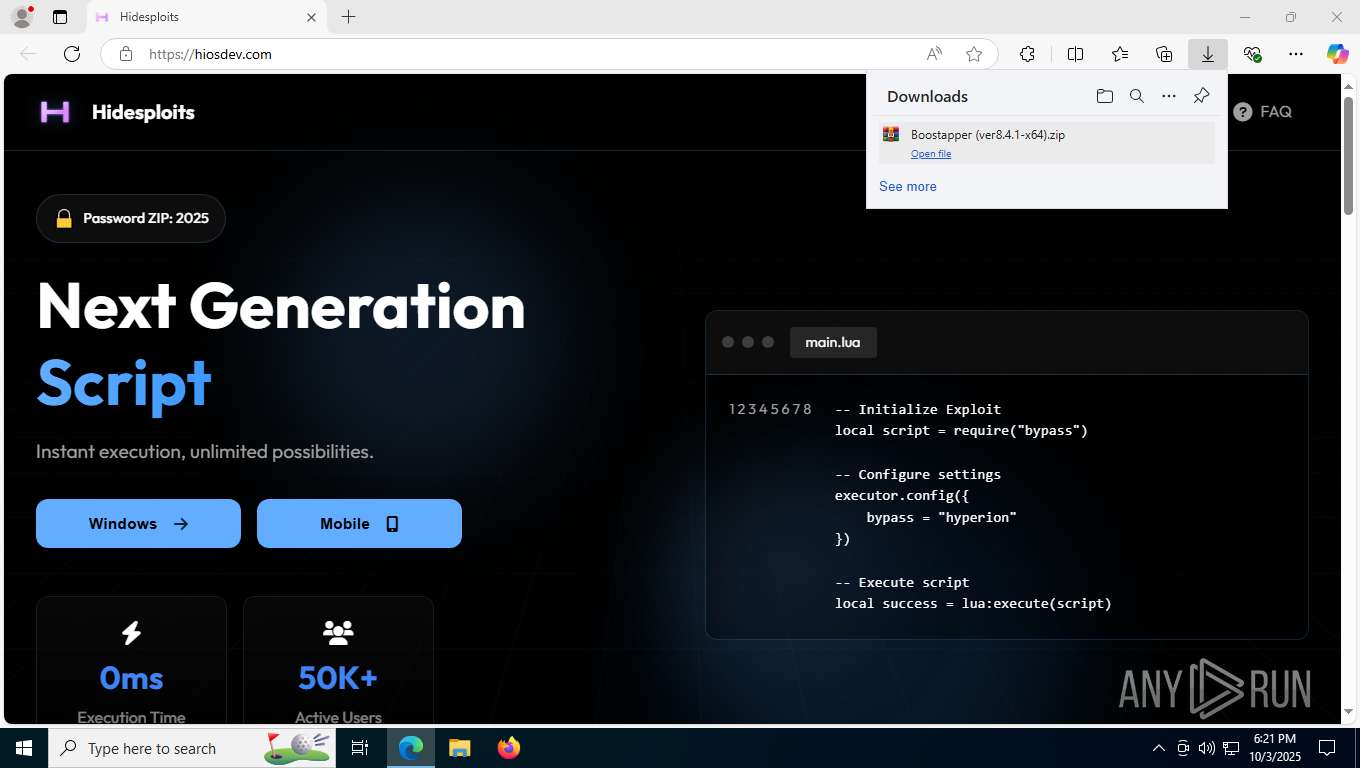Select the main.lua code tab
Viewport: 1360px width, 768px height.
point(833,342)
